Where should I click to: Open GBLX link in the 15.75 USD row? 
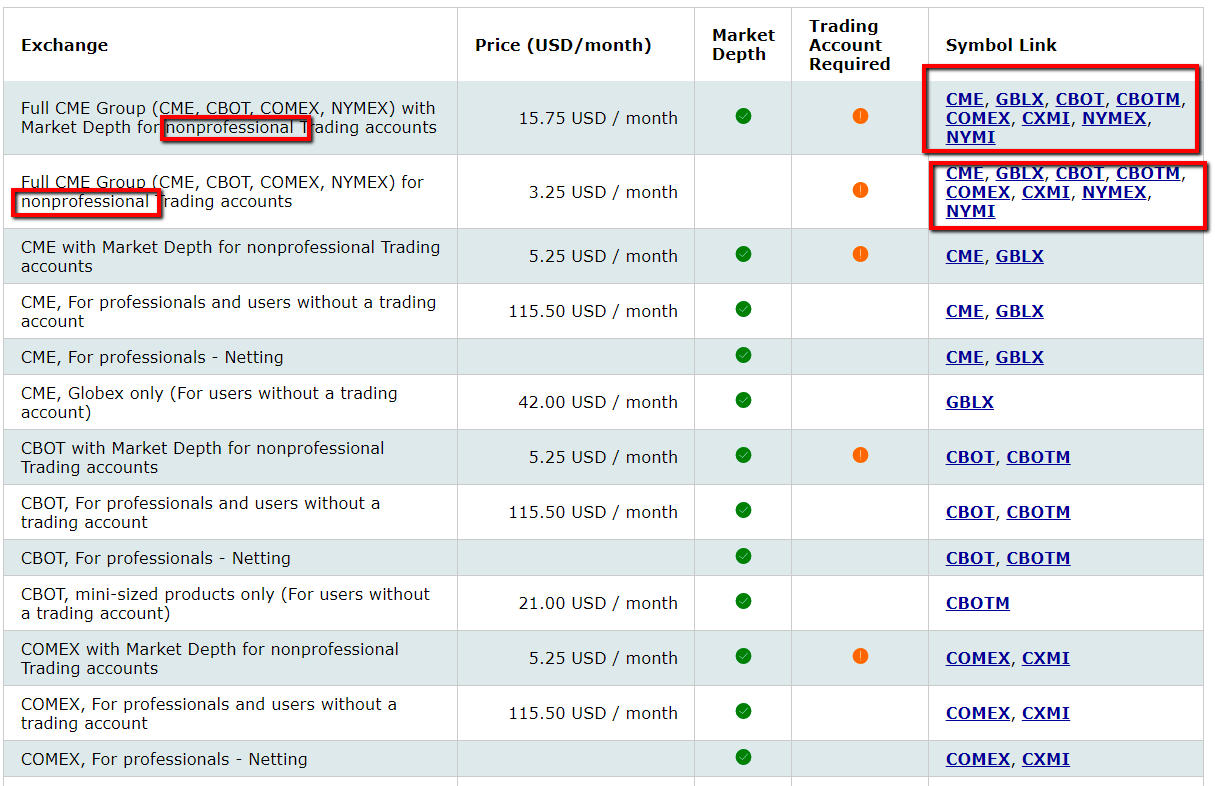tap(1019, 99)
